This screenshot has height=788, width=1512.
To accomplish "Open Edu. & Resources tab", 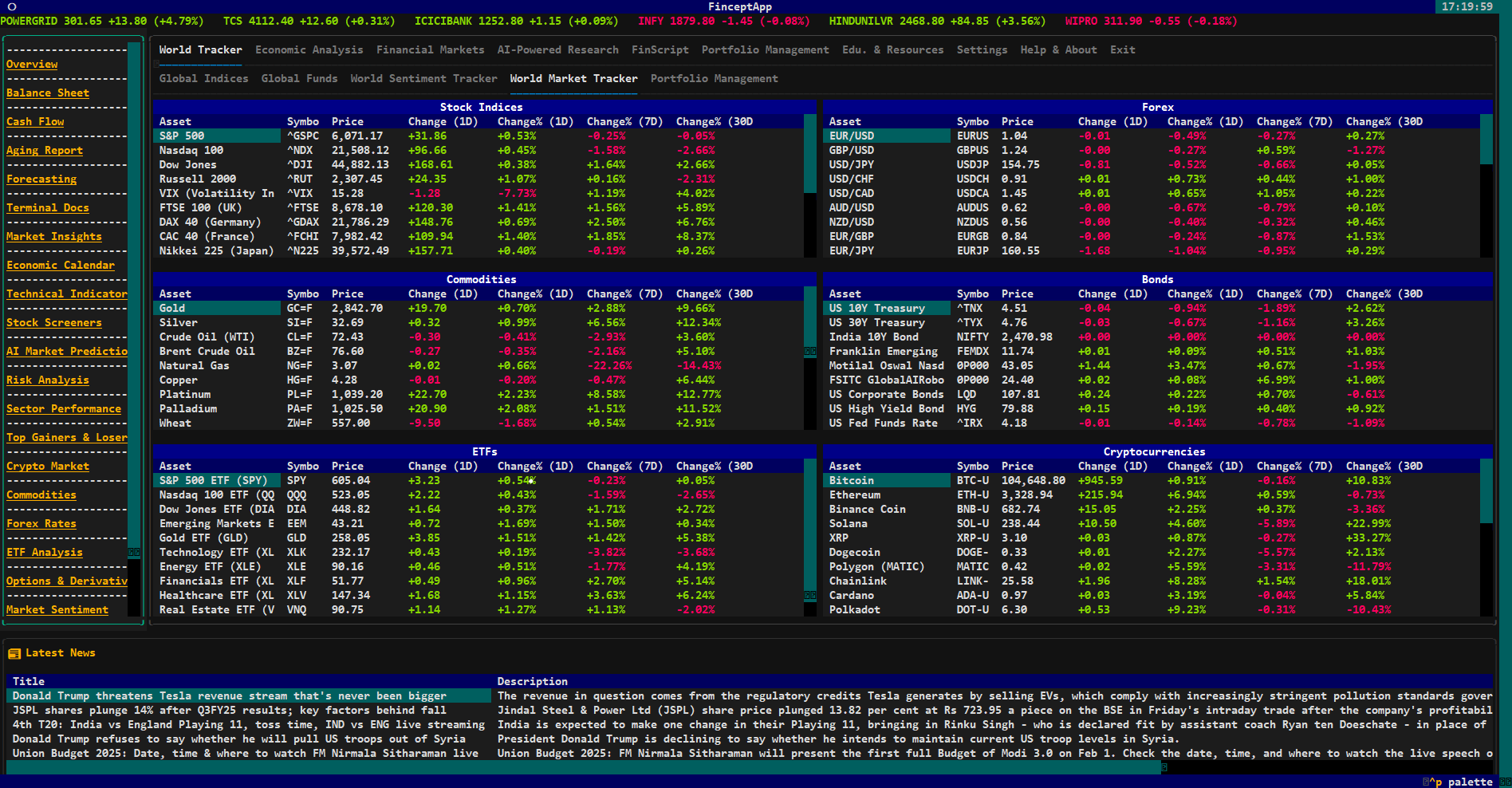I will (893, 49).
